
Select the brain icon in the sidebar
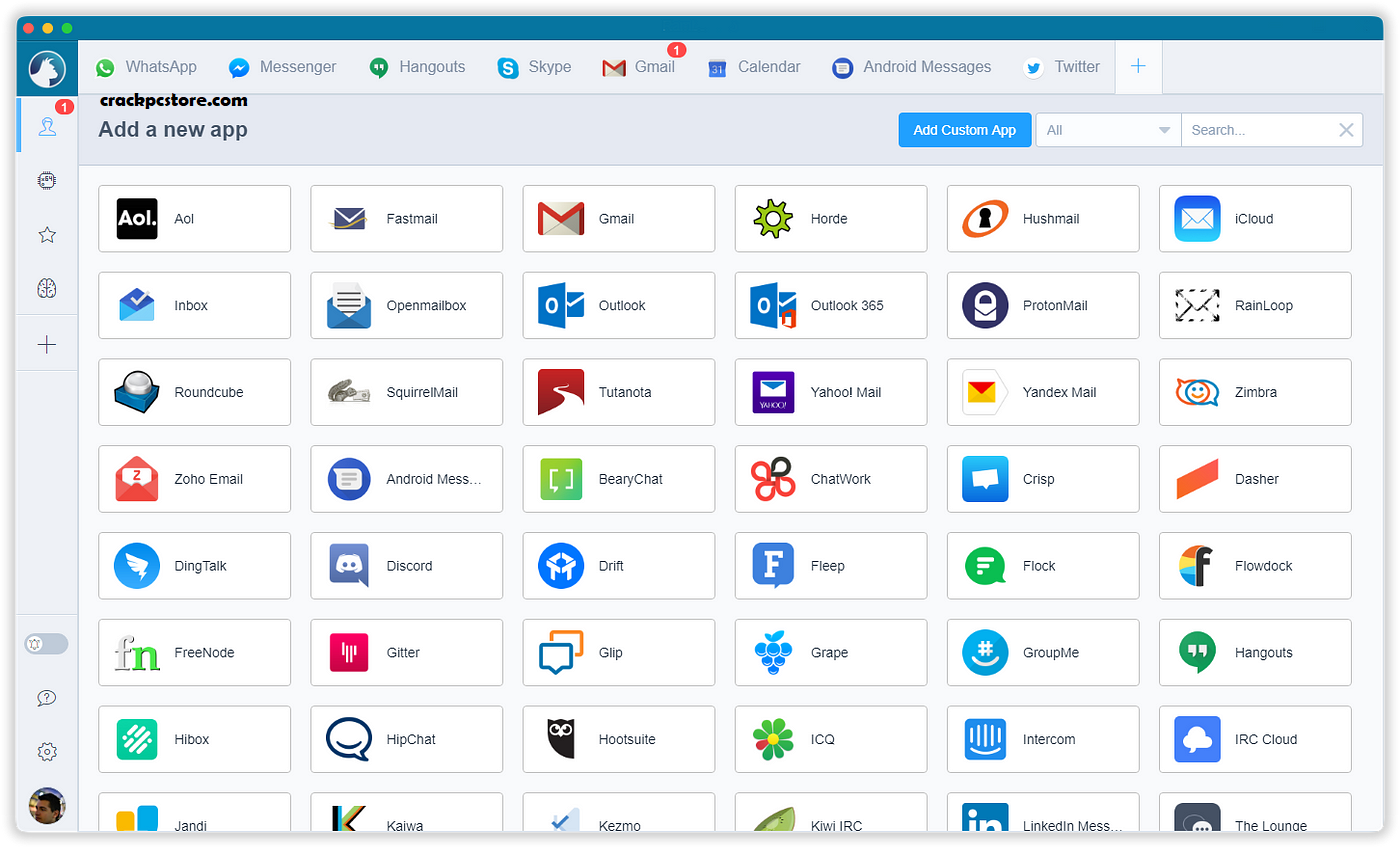click(x=47, y=289)
